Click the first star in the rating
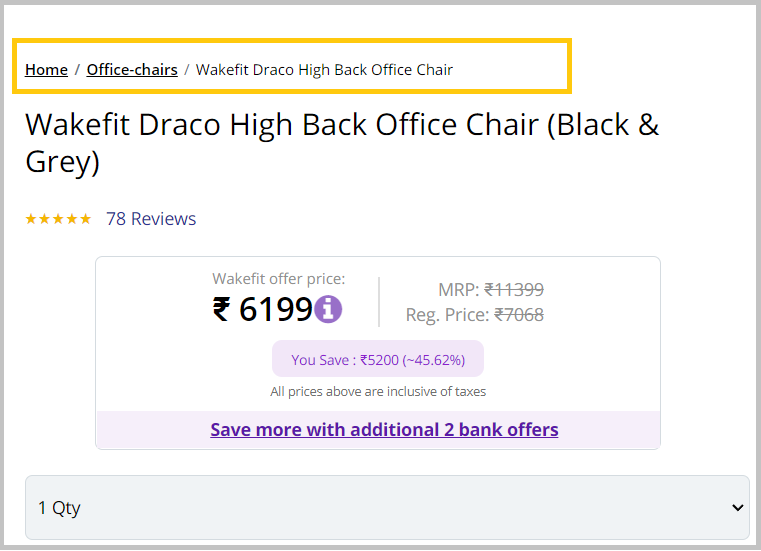761x551 pixels. [31, 219]
